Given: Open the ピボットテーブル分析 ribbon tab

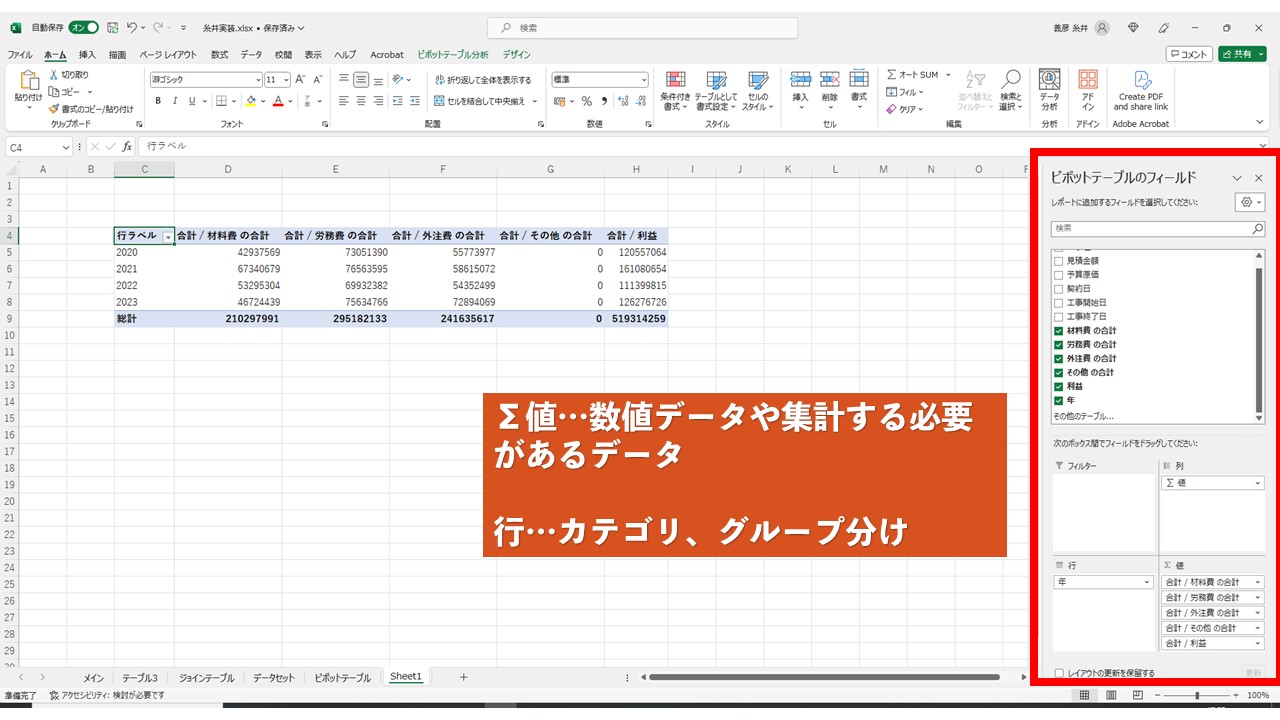Looking at the screenshot, I should [x=453, y=55].
